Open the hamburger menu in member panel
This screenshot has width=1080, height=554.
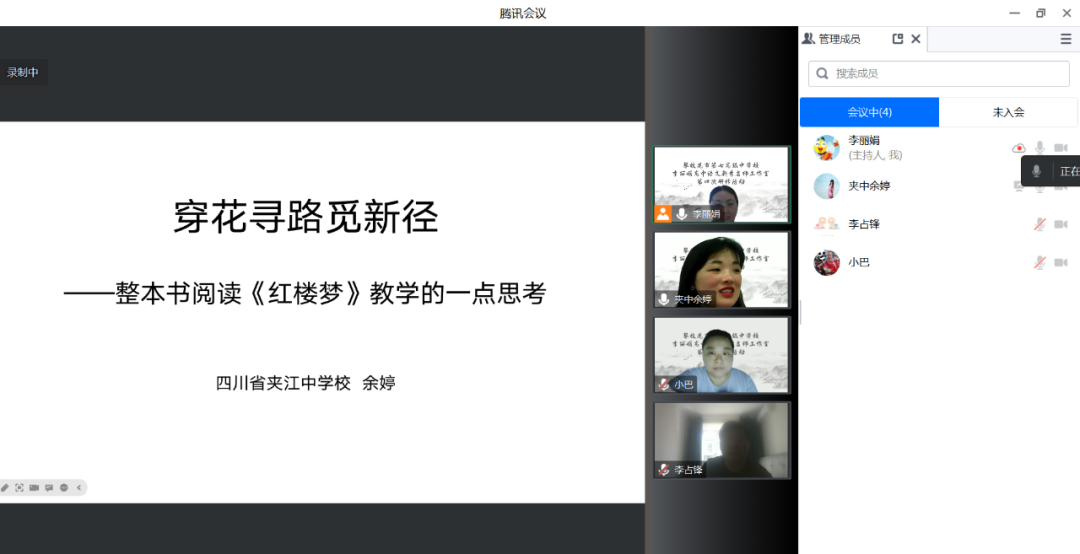1065,39
